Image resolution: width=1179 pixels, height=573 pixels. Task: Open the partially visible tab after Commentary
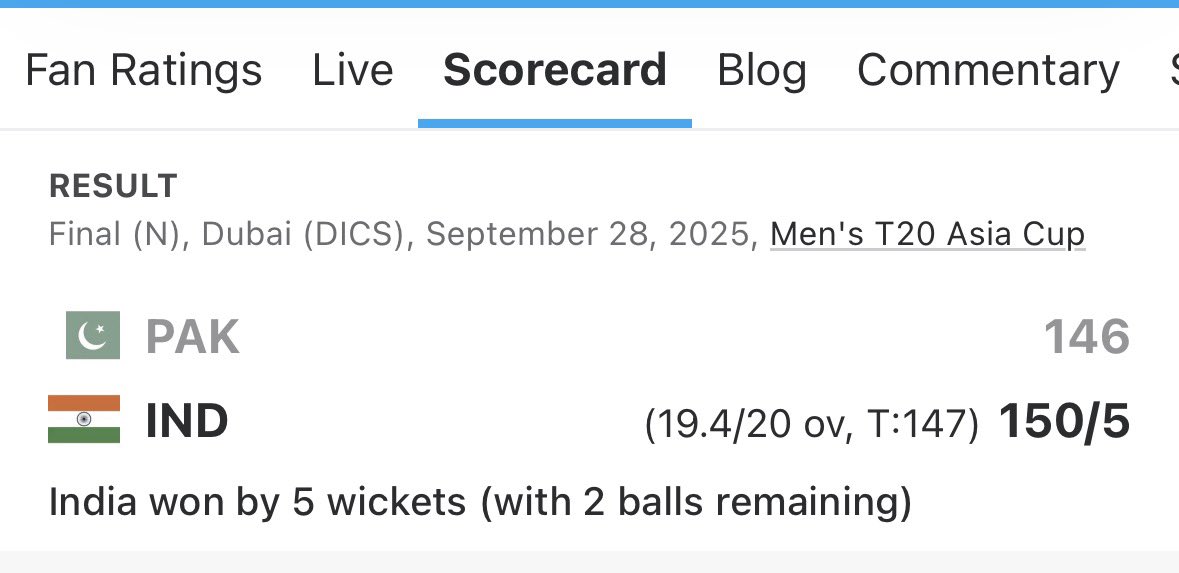pos(1174,71)
